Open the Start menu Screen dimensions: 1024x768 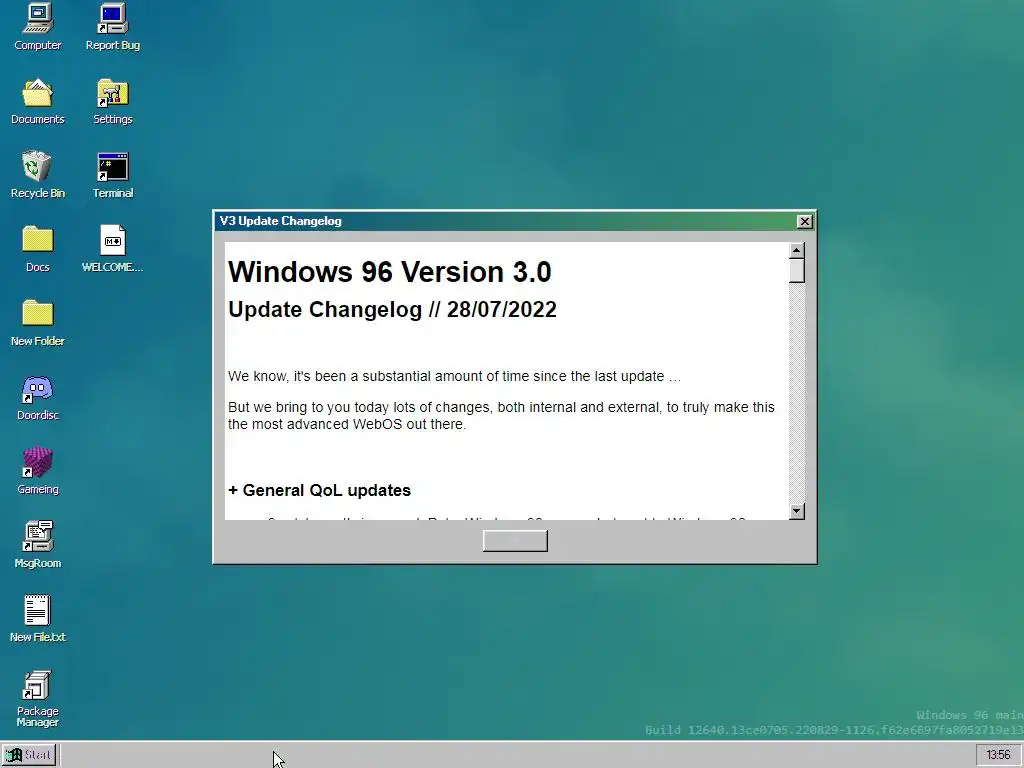tap(29, 755)
